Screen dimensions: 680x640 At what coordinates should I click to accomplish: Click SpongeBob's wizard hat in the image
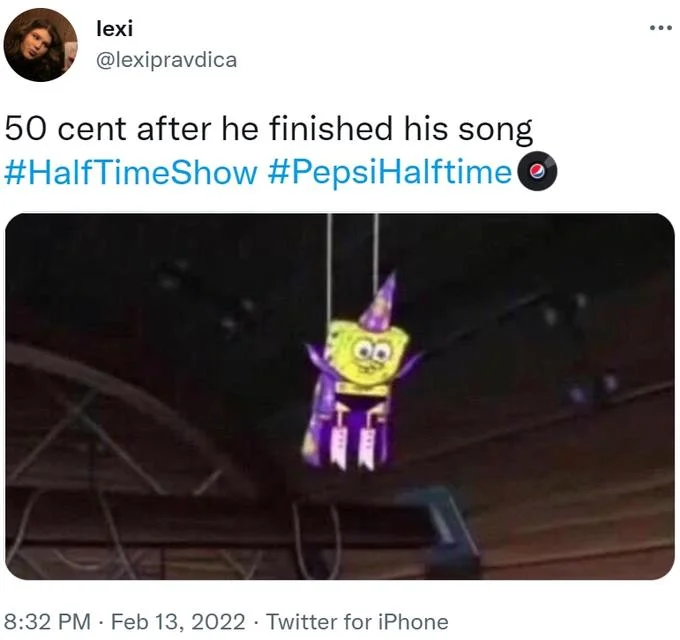click(379, 301)
